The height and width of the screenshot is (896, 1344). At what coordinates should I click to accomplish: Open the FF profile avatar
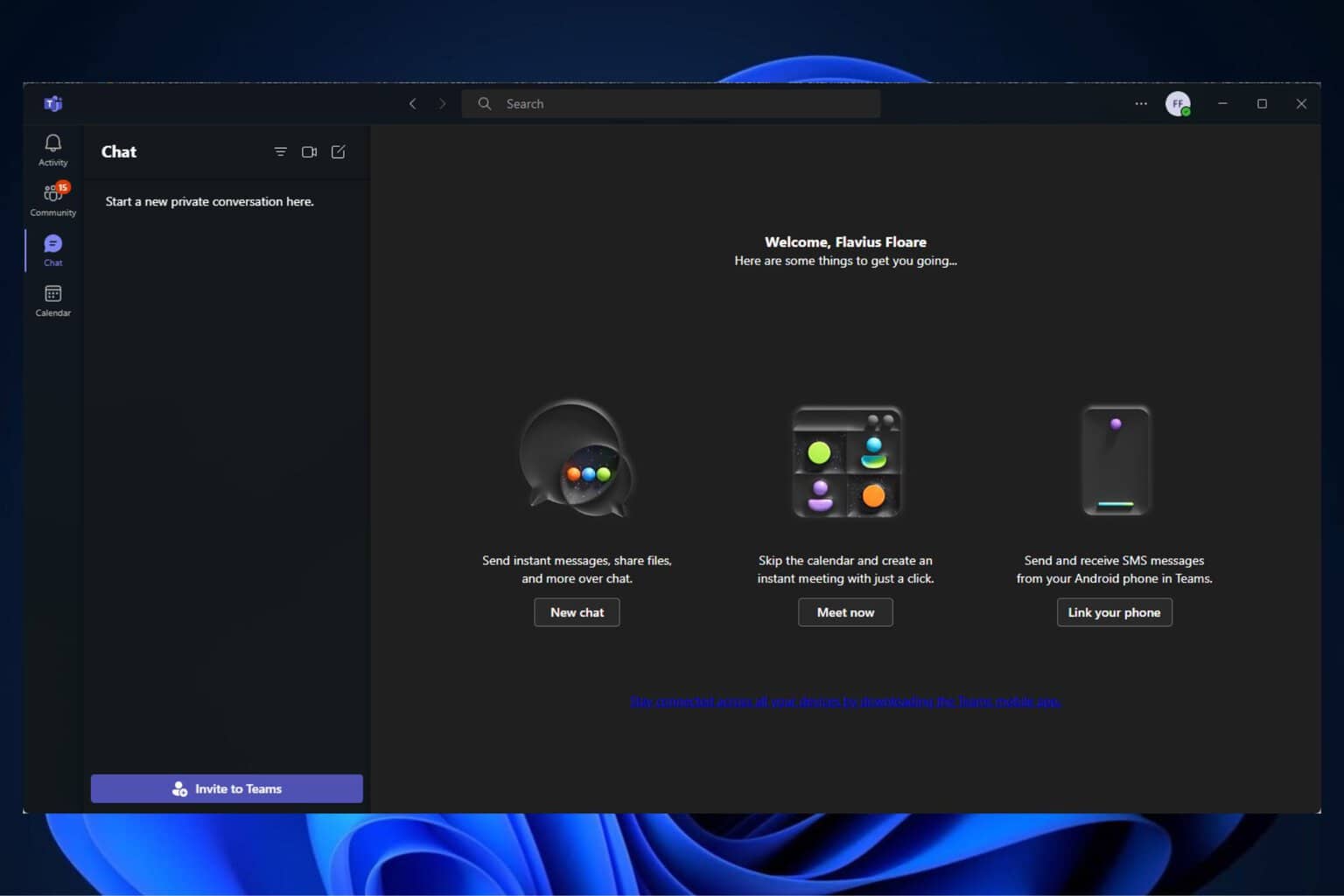[x=1178, y=103]
